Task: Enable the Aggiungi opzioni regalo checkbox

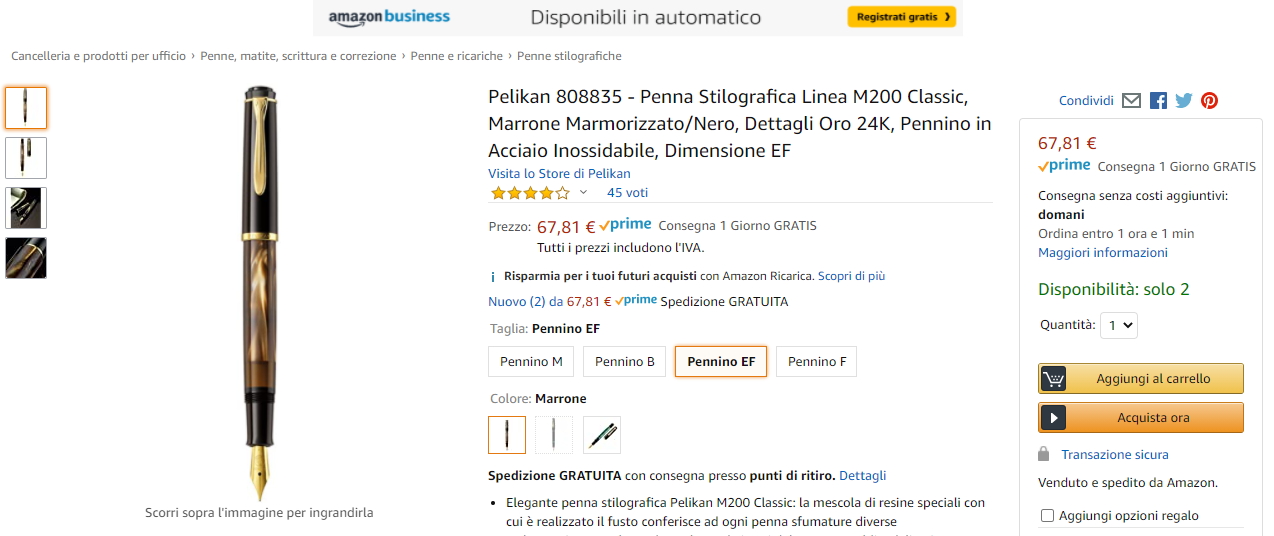Action: pyautogui.click(x=1048, y=516)
